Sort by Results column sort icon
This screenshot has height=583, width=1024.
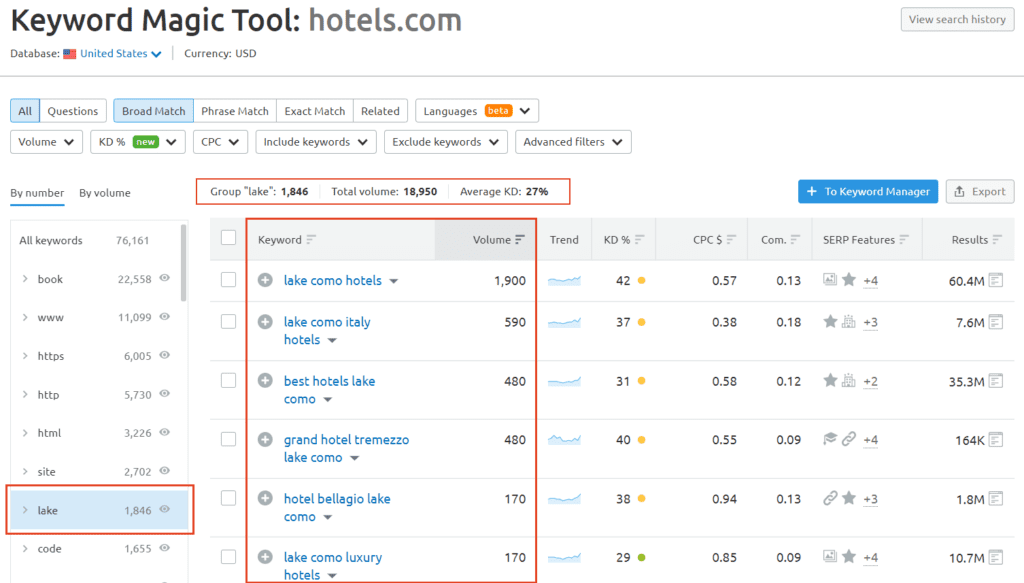tap(997, 240)
